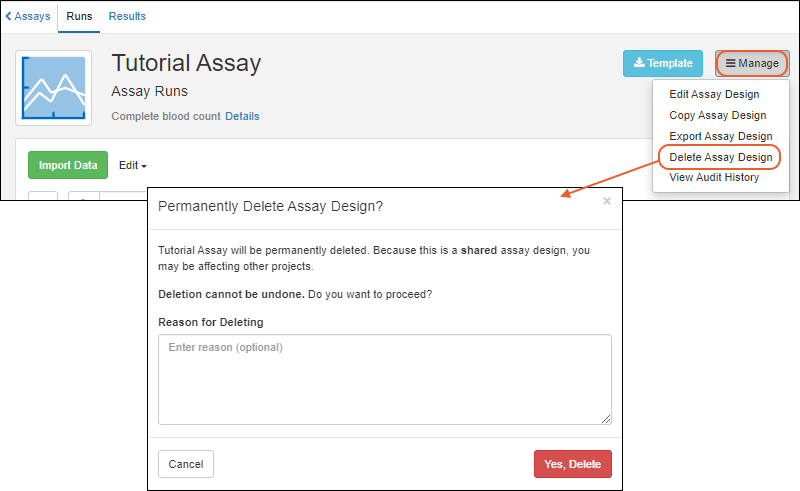800x491 pixels.
Task: Focus the Reason for Deleting text box
Action: [385, 378]
